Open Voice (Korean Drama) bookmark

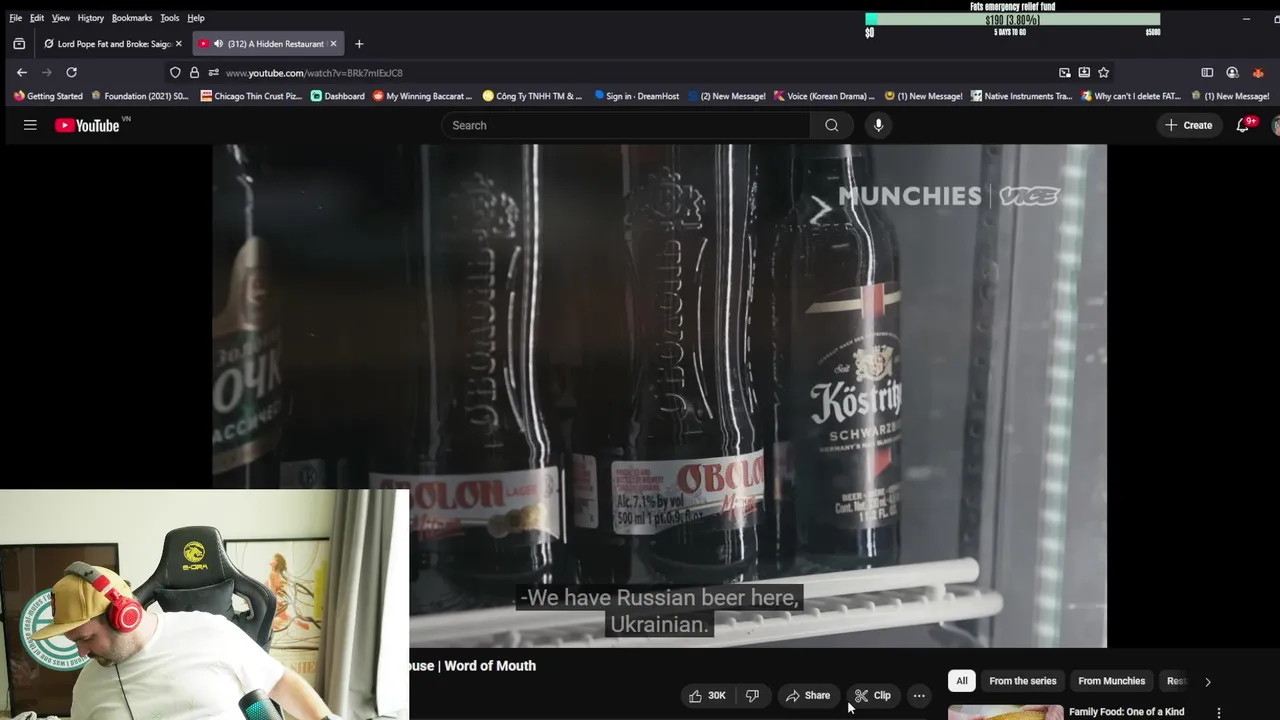click(x=825, y=96)
